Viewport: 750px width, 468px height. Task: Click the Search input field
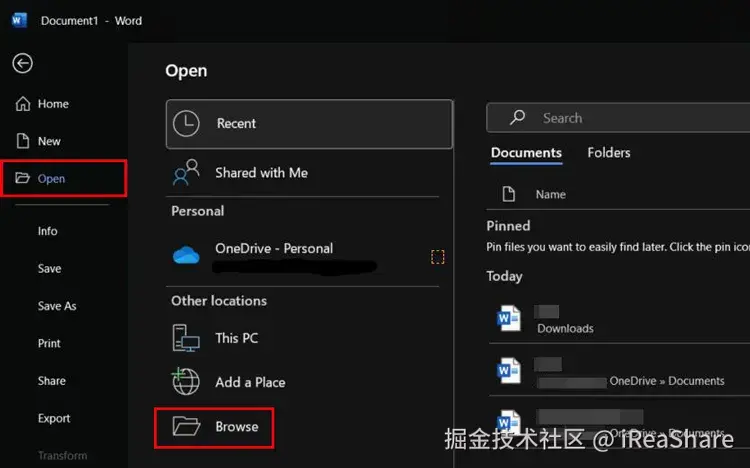coord(618,118)
